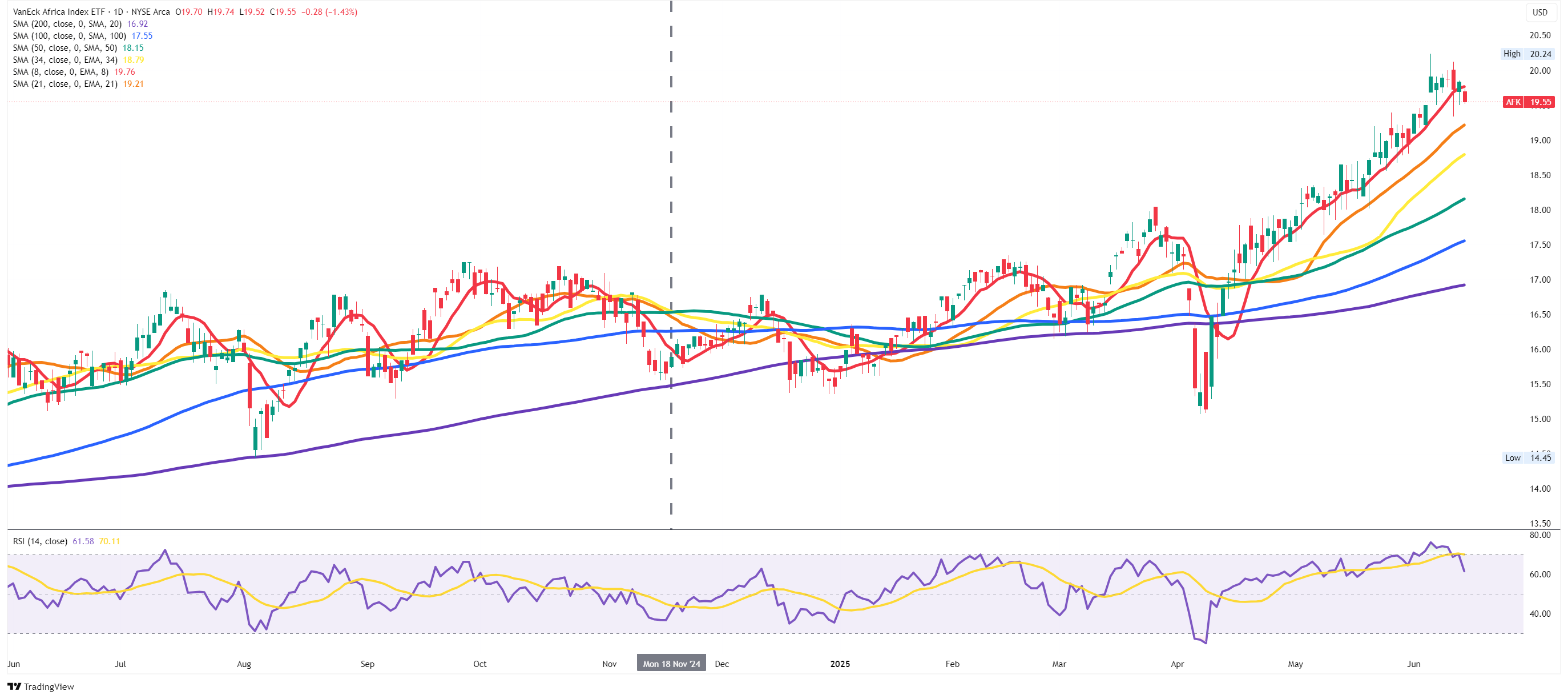This screenshot has width=1568, height=699.
Task: Click the VanEck Africa Index ETF title
Action: [x=58, y=12]
